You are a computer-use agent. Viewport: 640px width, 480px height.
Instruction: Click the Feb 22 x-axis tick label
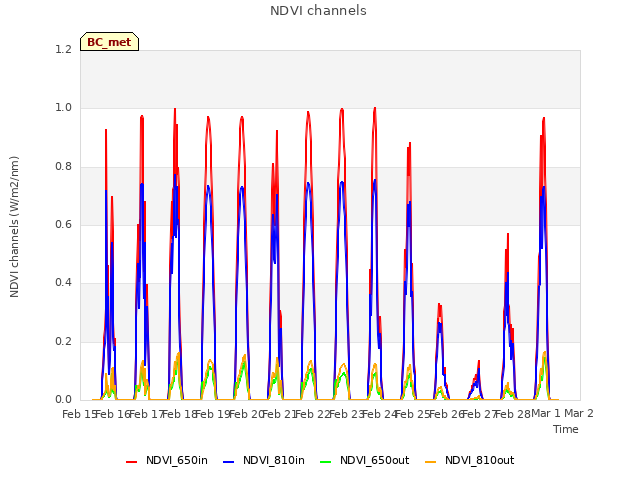(x=313, y=414)
